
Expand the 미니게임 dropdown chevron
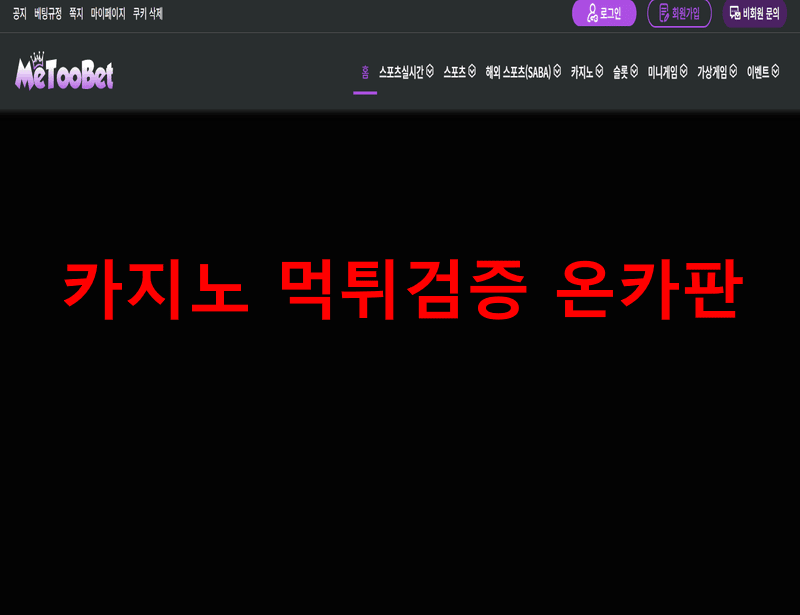pos(684,71)
